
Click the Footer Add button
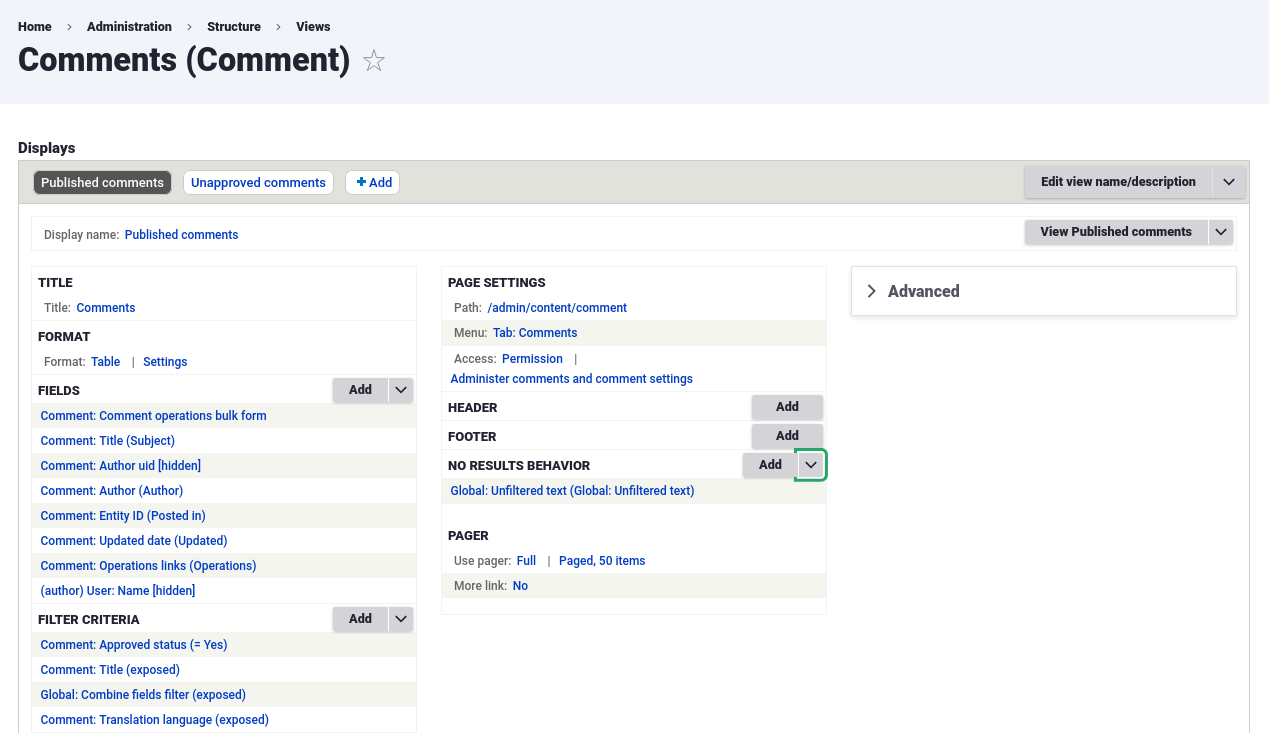(787, 436)
